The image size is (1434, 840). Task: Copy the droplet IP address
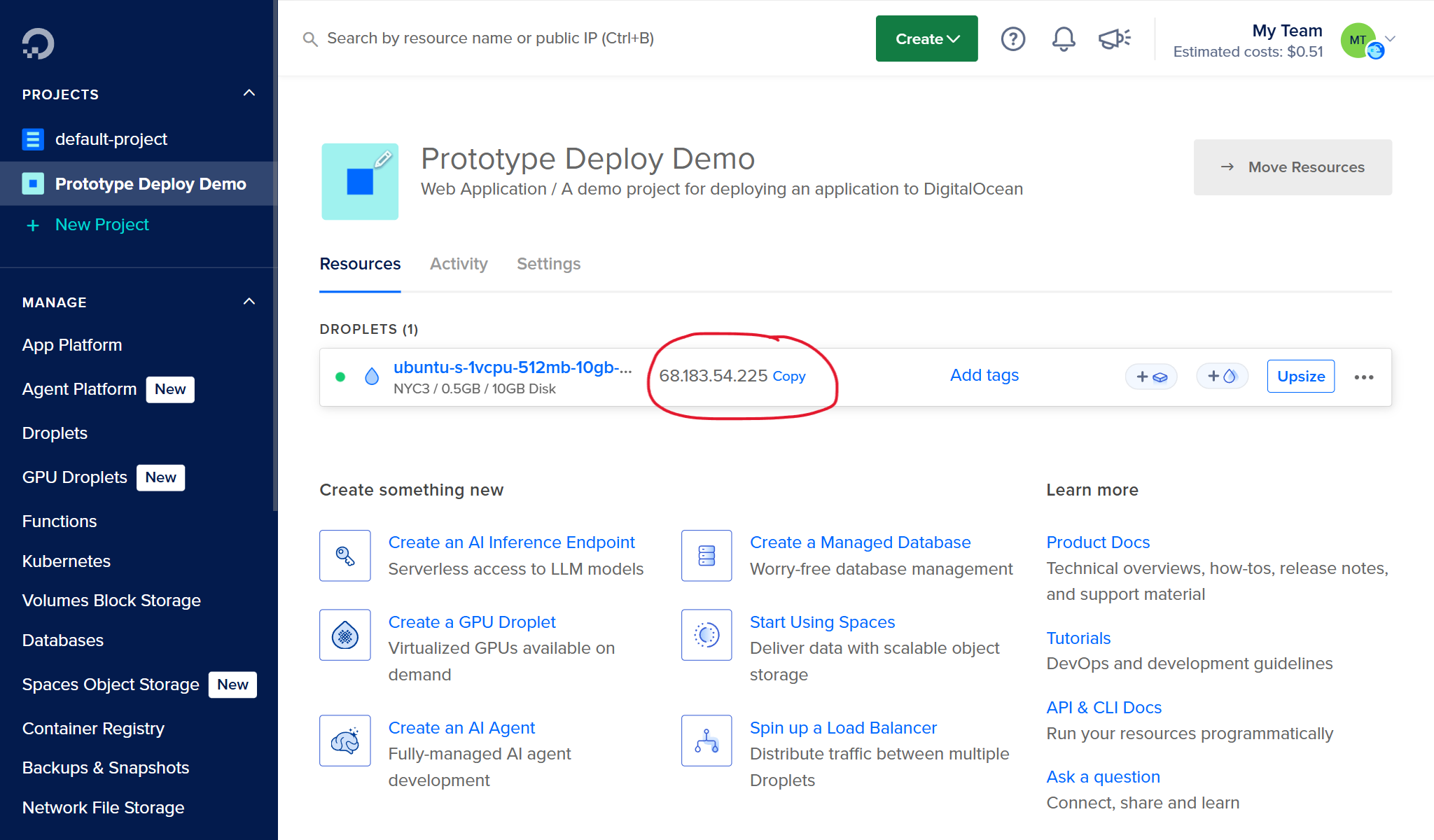click(x=788, y=377)
